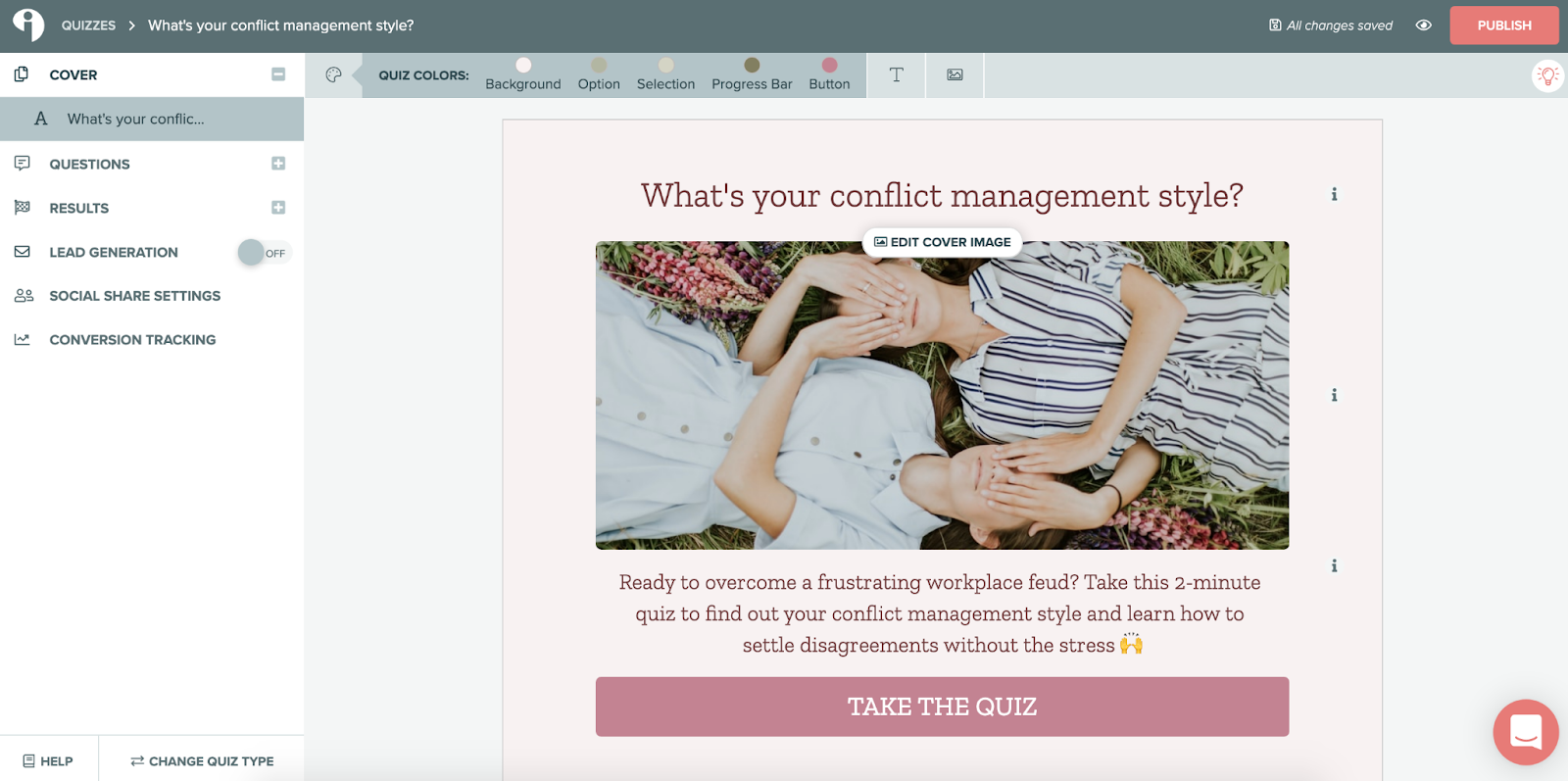Open the chat support bubble

pyautogui.click(x=1526, y=732)
